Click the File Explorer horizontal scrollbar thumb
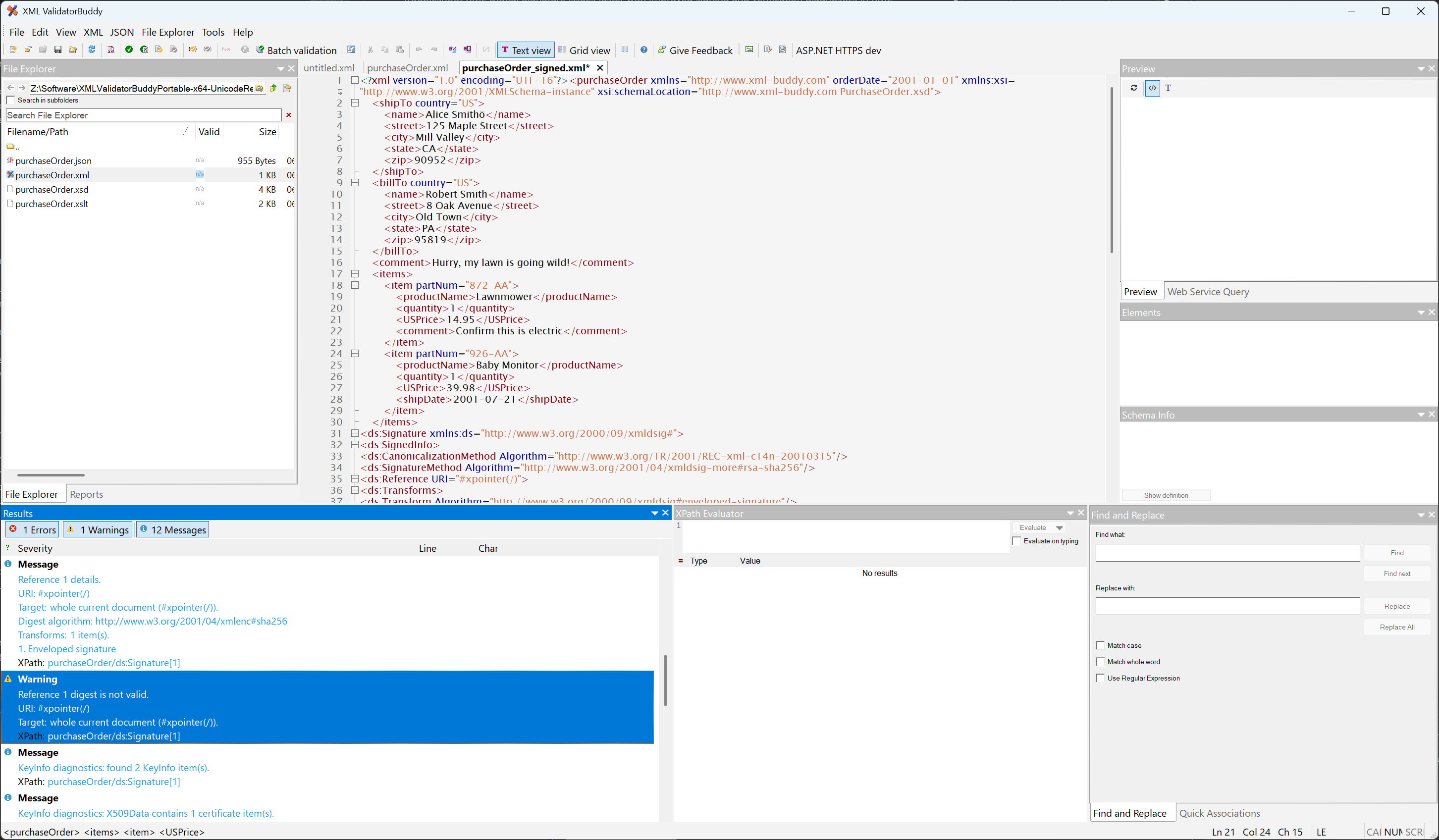The width and height of the screenshot is (1439, 840). click(51, 474)
